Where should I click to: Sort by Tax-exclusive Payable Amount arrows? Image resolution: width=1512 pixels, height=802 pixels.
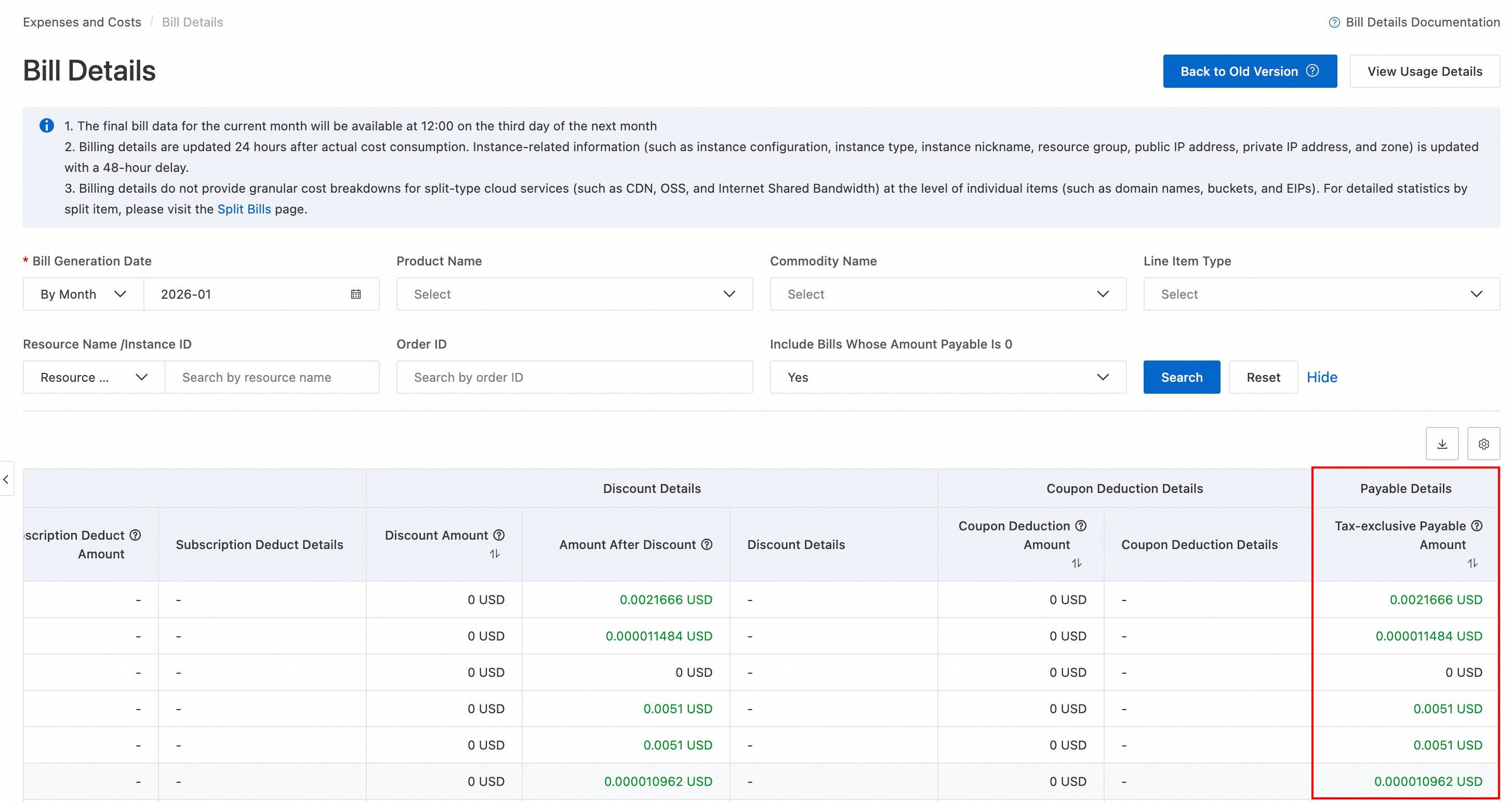[1472, 563]
